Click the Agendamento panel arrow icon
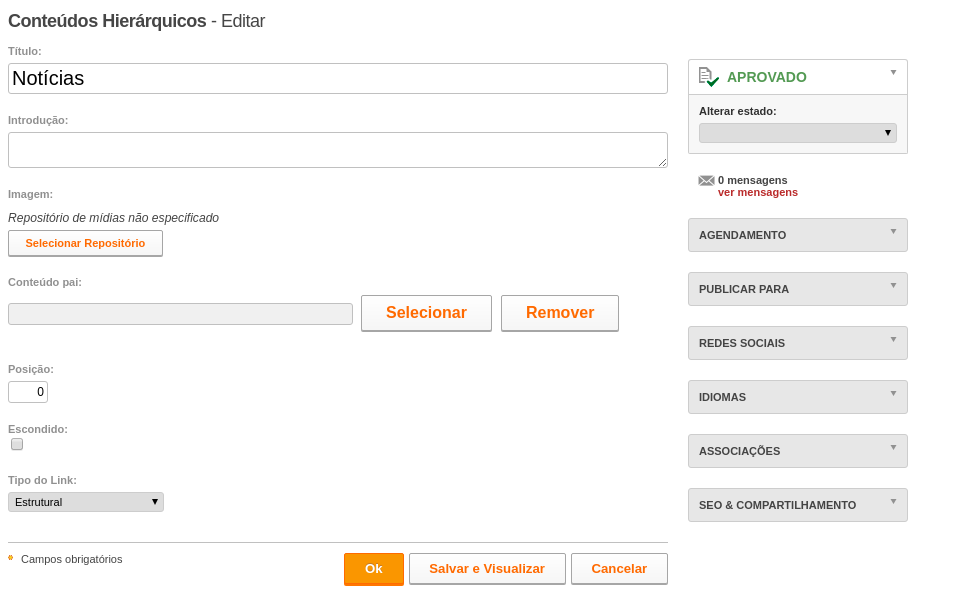Image resolution: width=975 pixels, height=609 pixels. point(894,231)
